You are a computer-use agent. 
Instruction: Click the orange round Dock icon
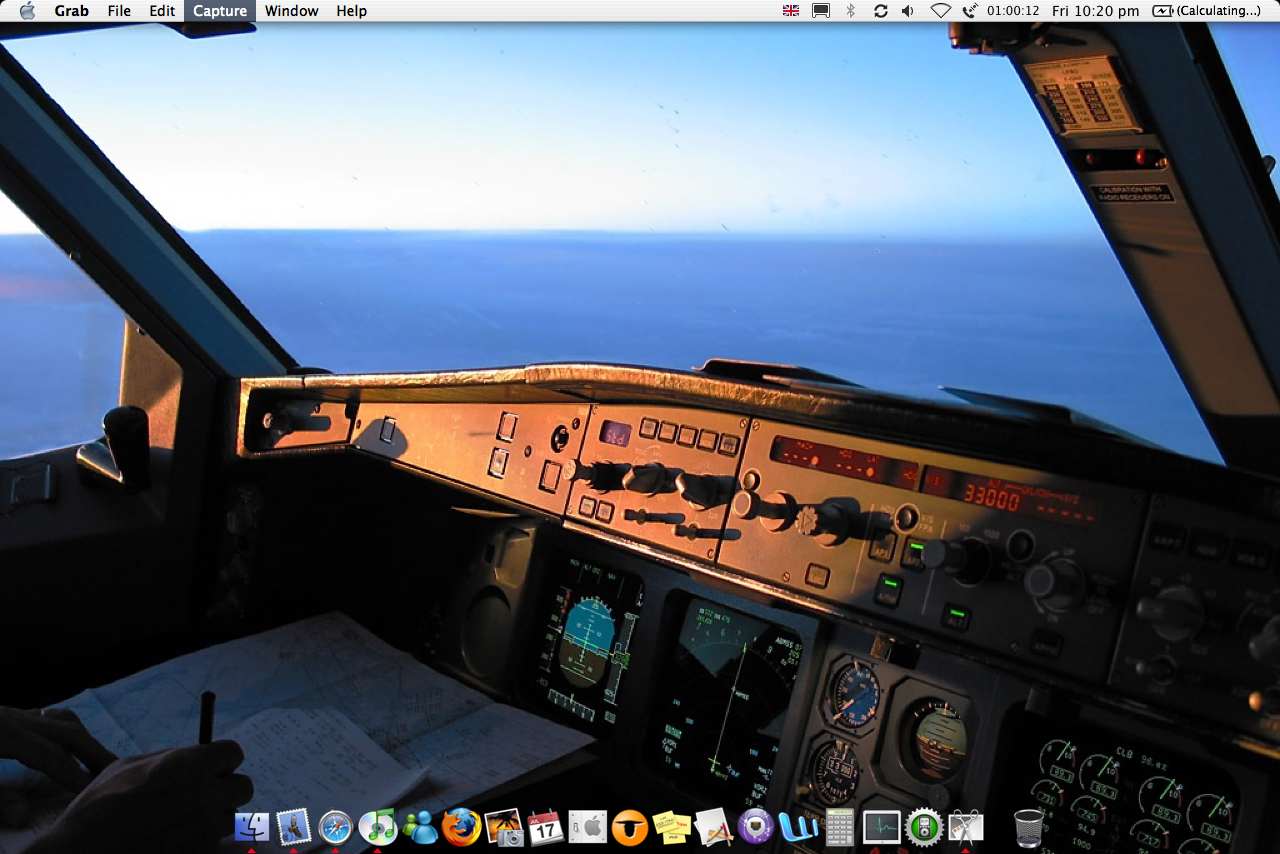tap(630, 827)
